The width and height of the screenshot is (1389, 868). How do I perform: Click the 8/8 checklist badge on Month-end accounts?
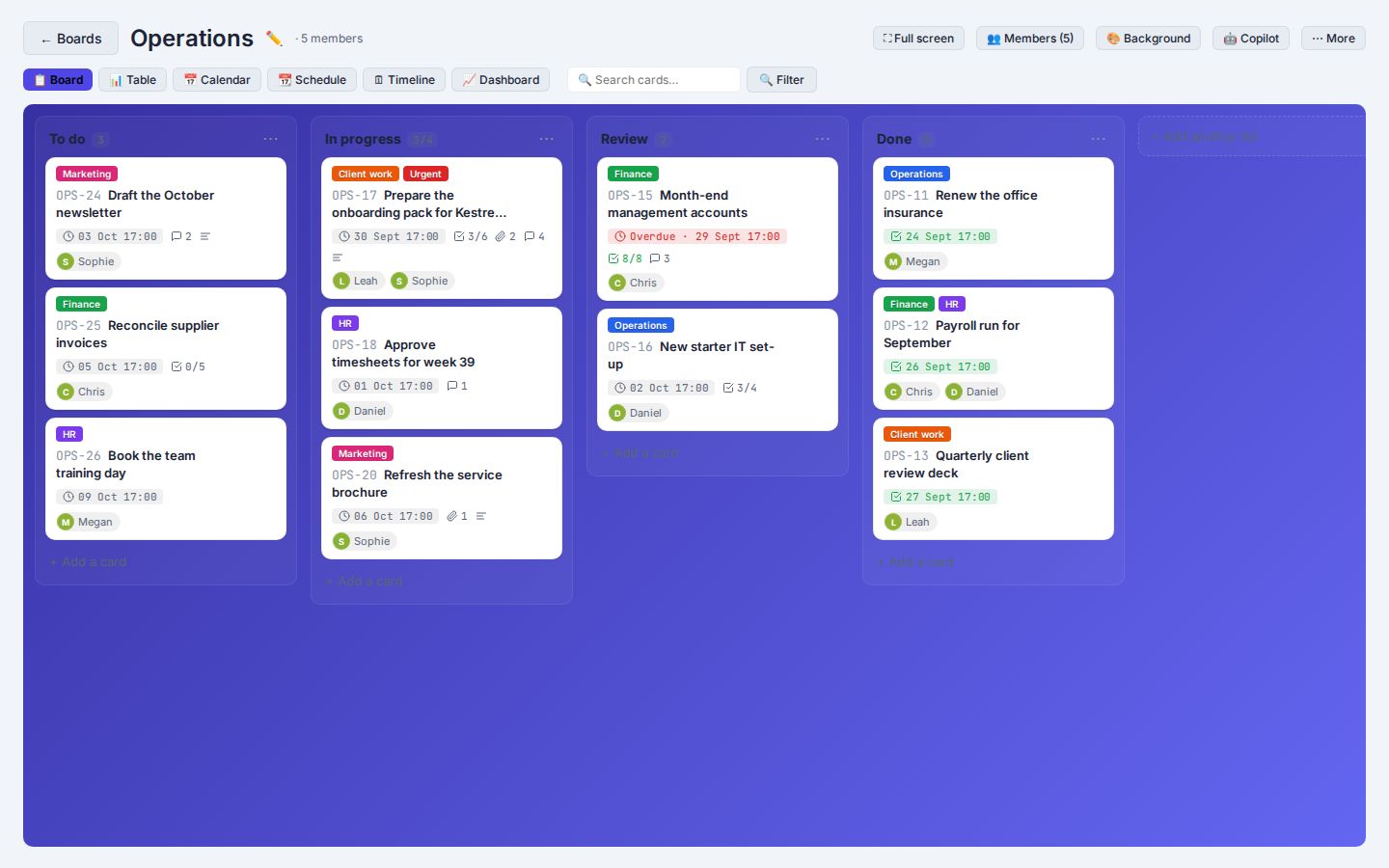click(625, 258)
